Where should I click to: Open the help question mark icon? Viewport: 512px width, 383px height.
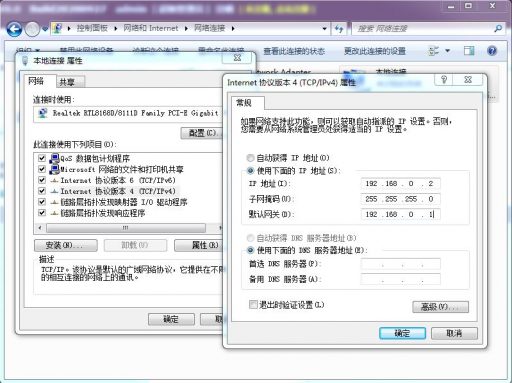tap(492, 51)
